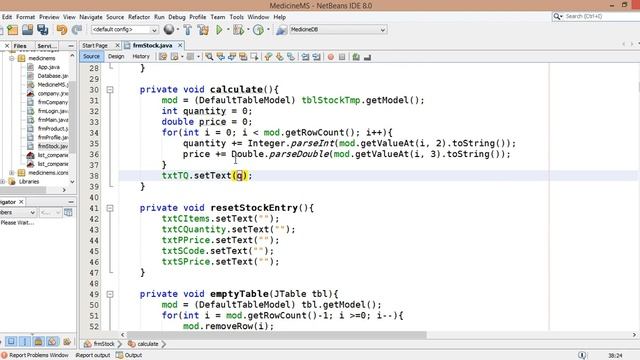
Task: Open Debug Project dropdown arrow
Action: coord(248,29)
